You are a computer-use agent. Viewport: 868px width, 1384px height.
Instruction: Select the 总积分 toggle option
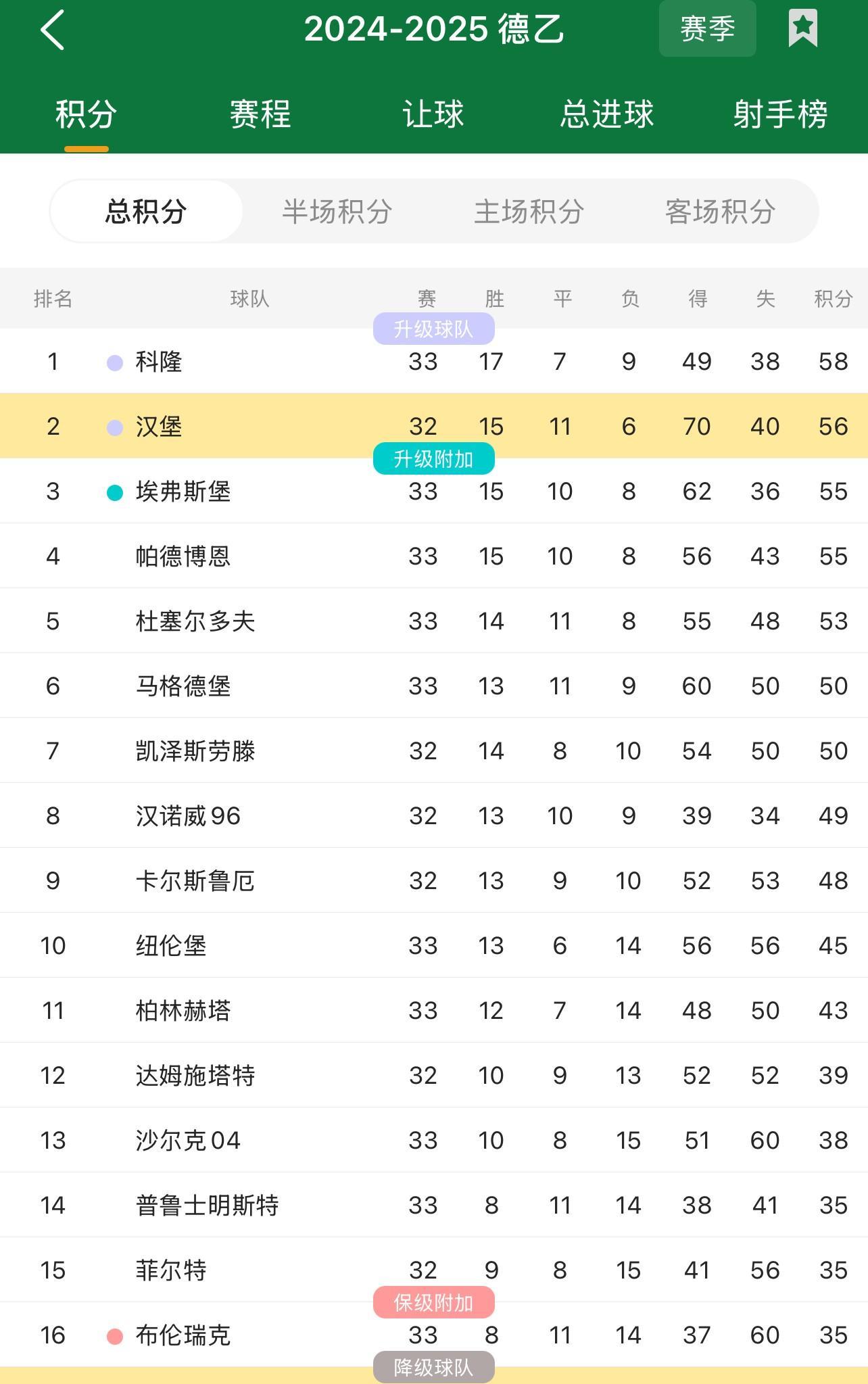147,211
